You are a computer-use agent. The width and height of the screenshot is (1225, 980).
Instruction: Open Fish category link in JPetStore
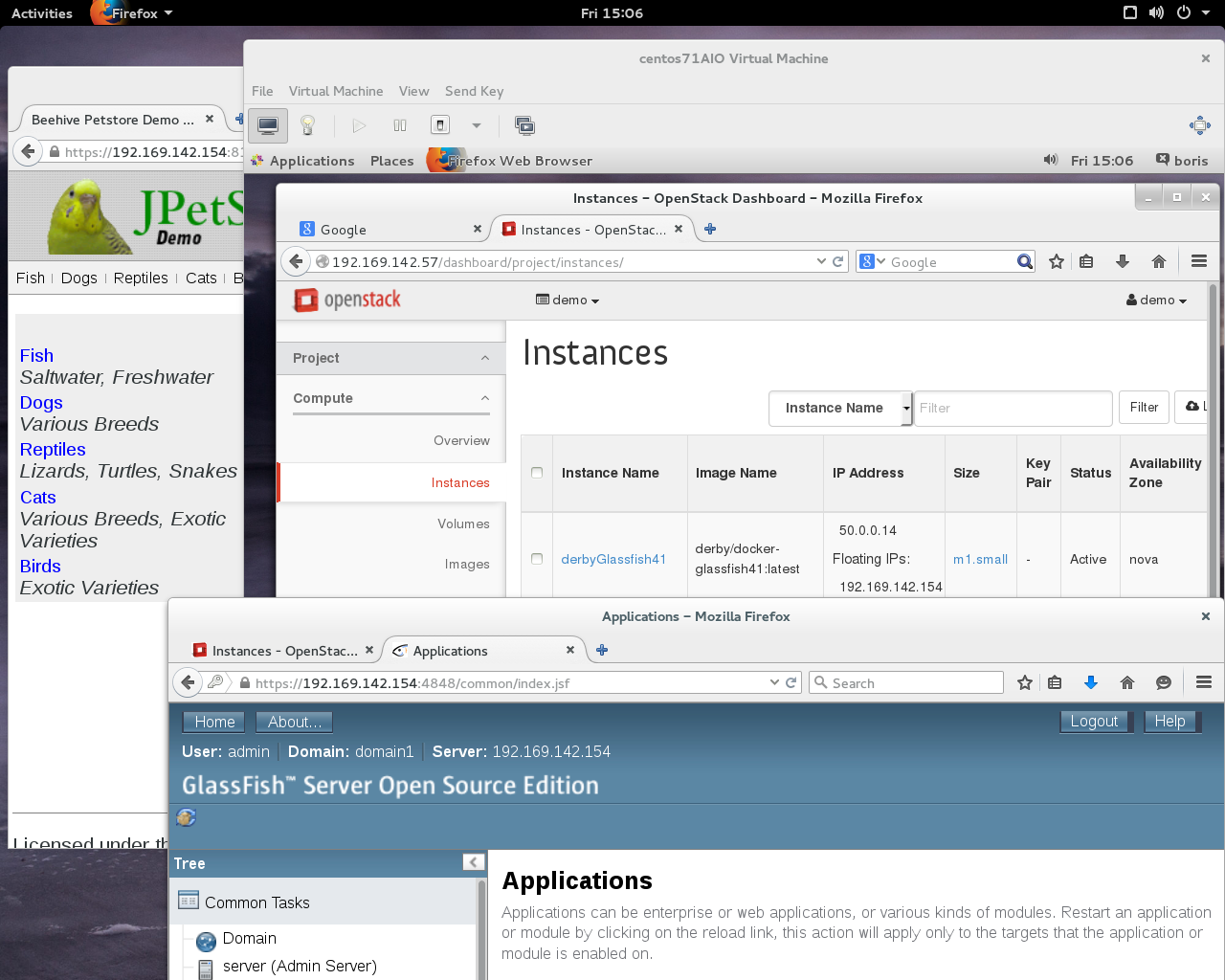[36, 356]
